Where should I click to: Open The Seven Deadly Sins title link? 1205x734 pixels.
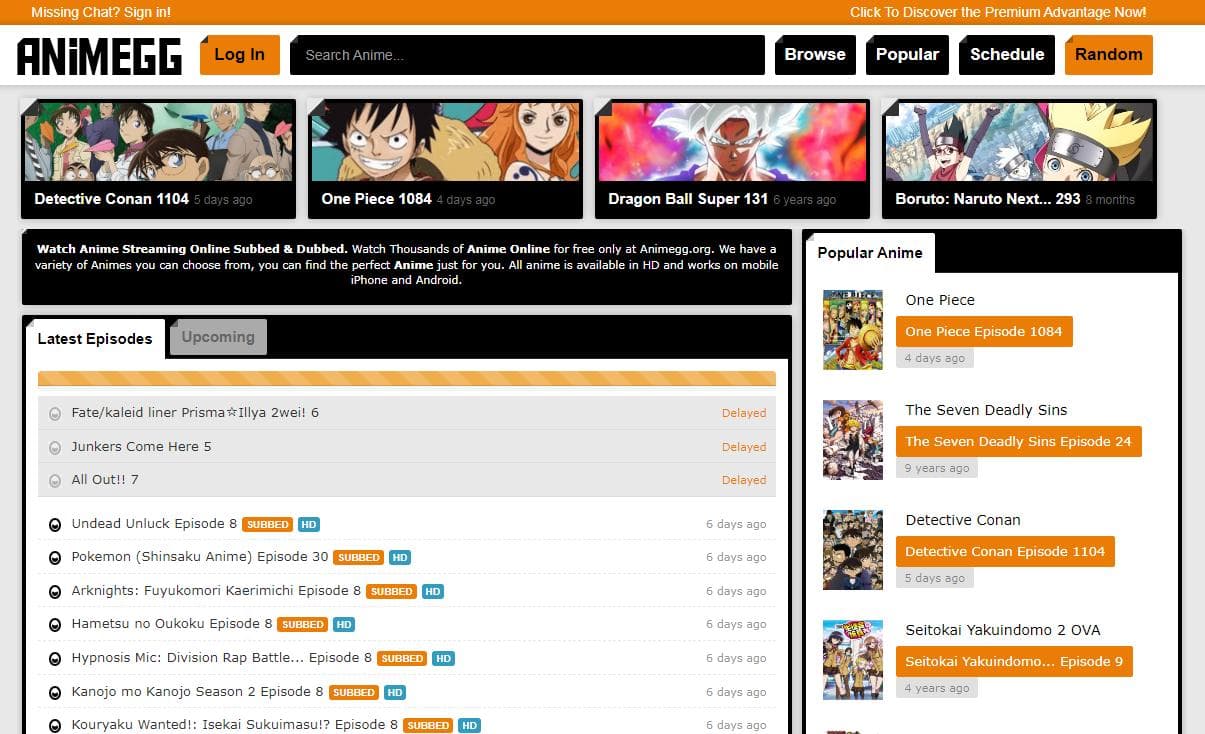986,410
